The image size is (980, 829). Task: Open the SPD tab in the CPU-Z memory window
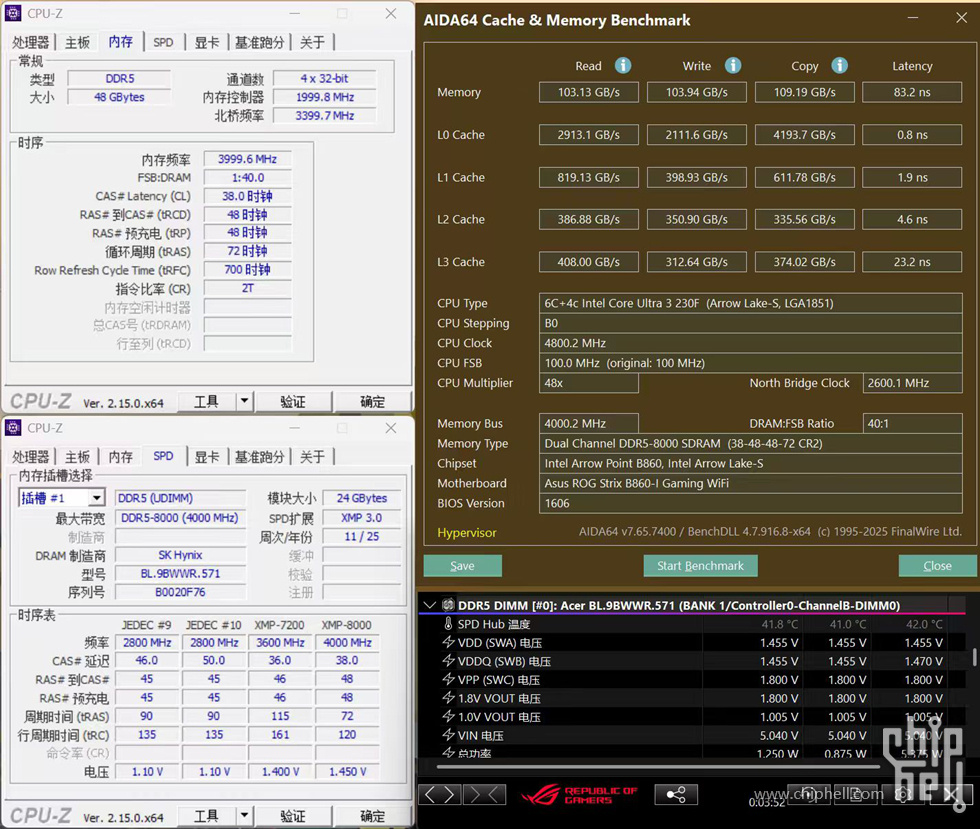coord(163,43)
